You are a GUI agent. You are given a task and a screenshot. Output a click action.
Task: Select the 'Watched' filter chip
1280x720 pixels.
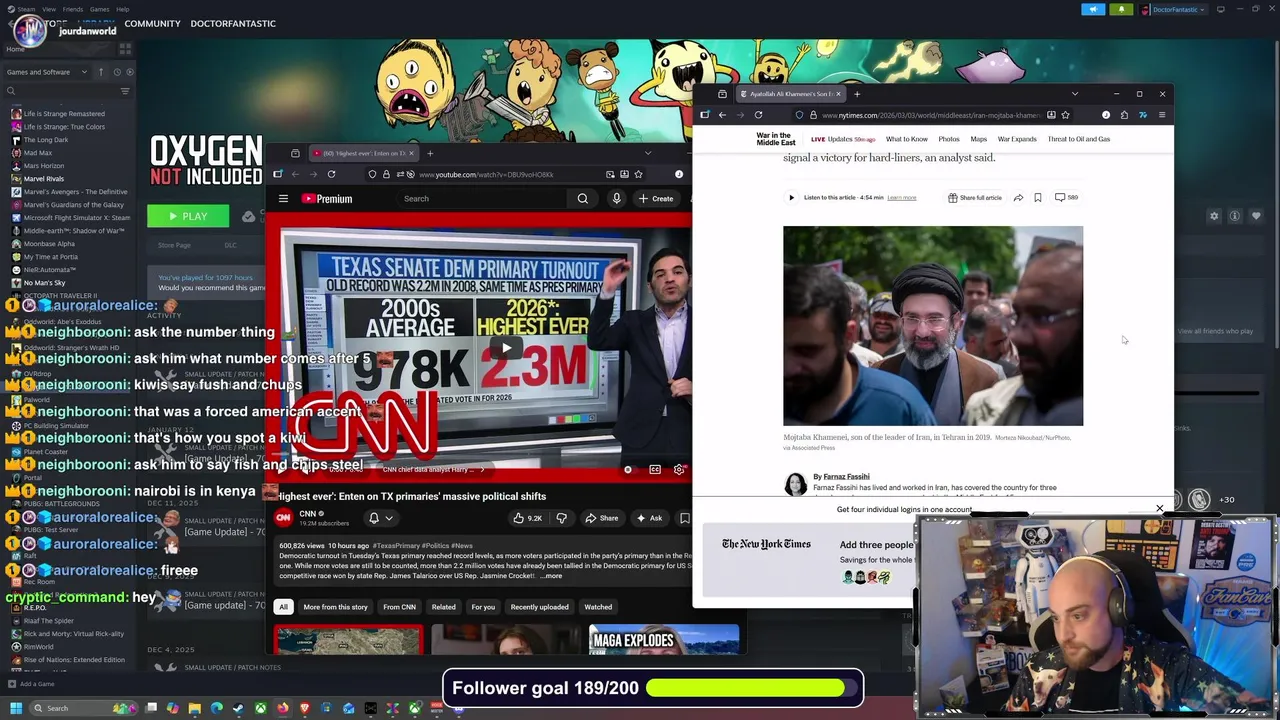pyautogui.click(x=598, y=607)
